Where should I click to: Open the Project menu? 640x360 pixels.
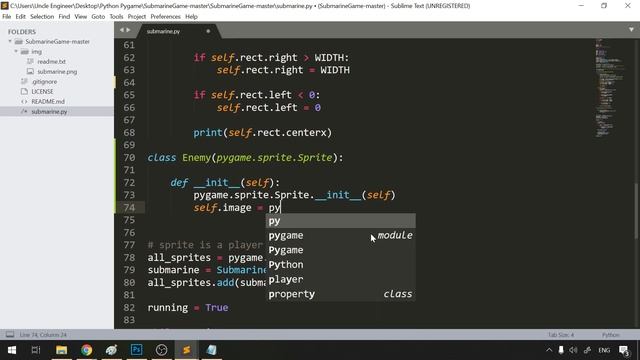[137, 17]
